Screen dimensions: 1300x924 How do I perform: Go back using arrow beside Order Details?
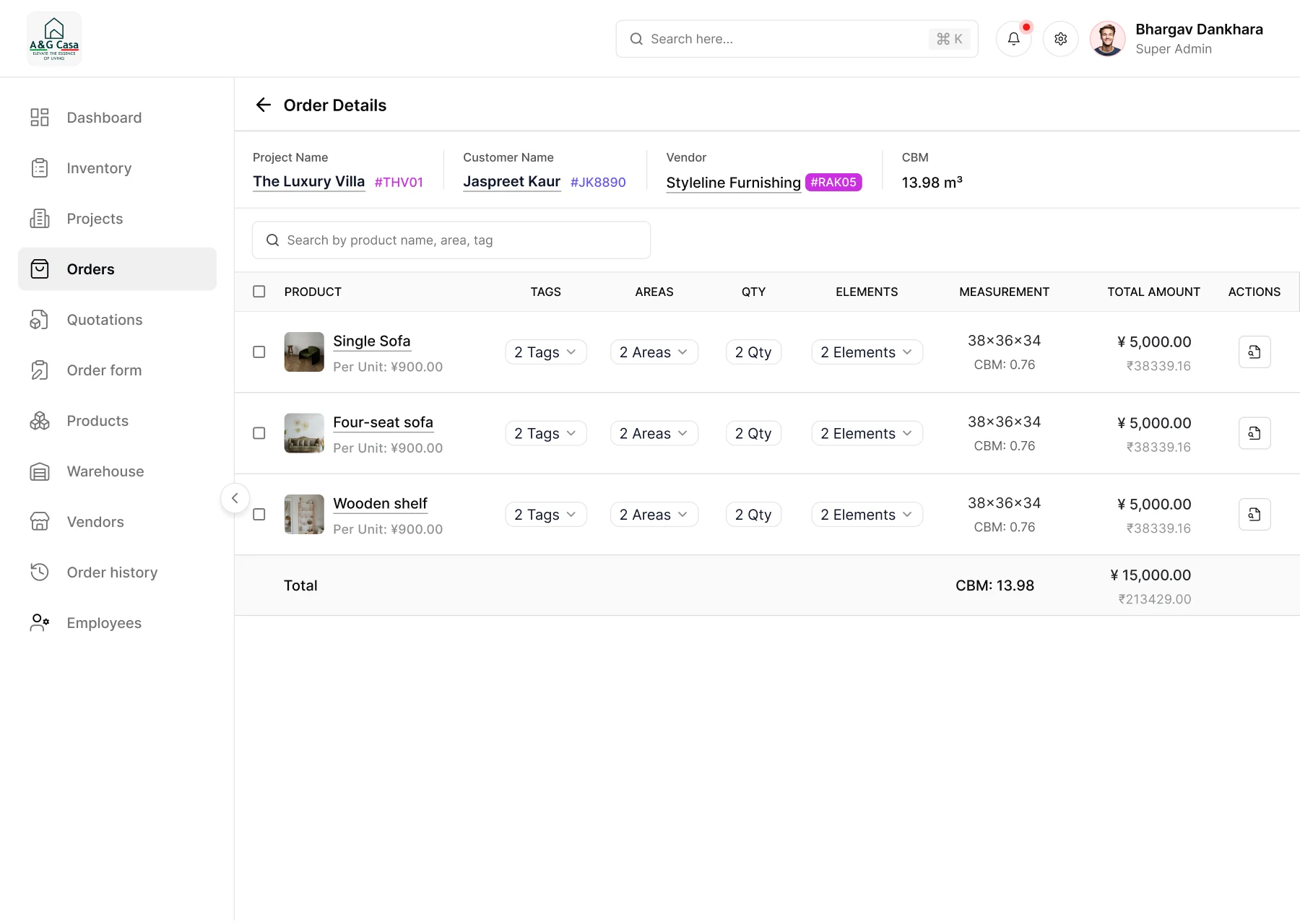click(264, 105)
